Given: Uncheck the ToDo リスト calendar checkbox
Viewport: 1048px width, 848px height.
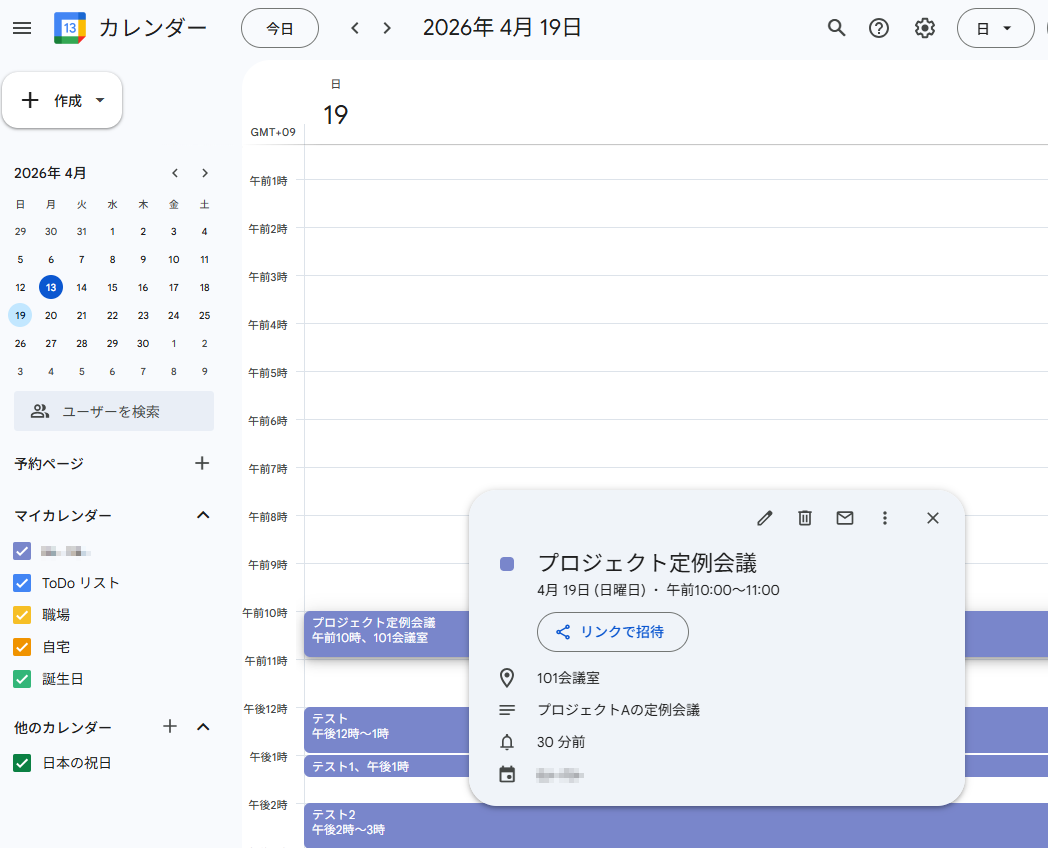Looking at the screenshot, I should click(x=22, y=583).
